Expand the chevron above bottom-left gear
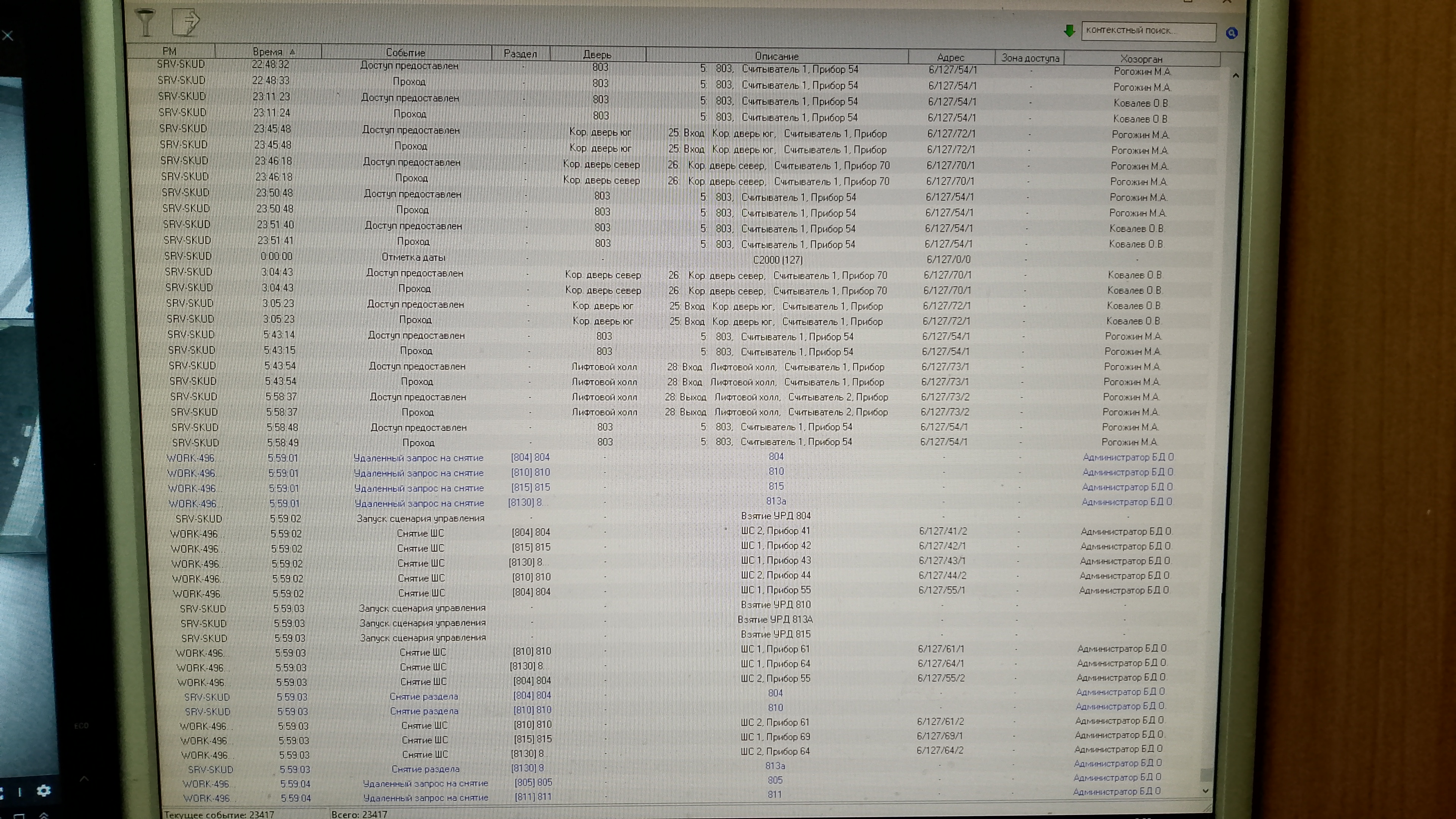 84,778
